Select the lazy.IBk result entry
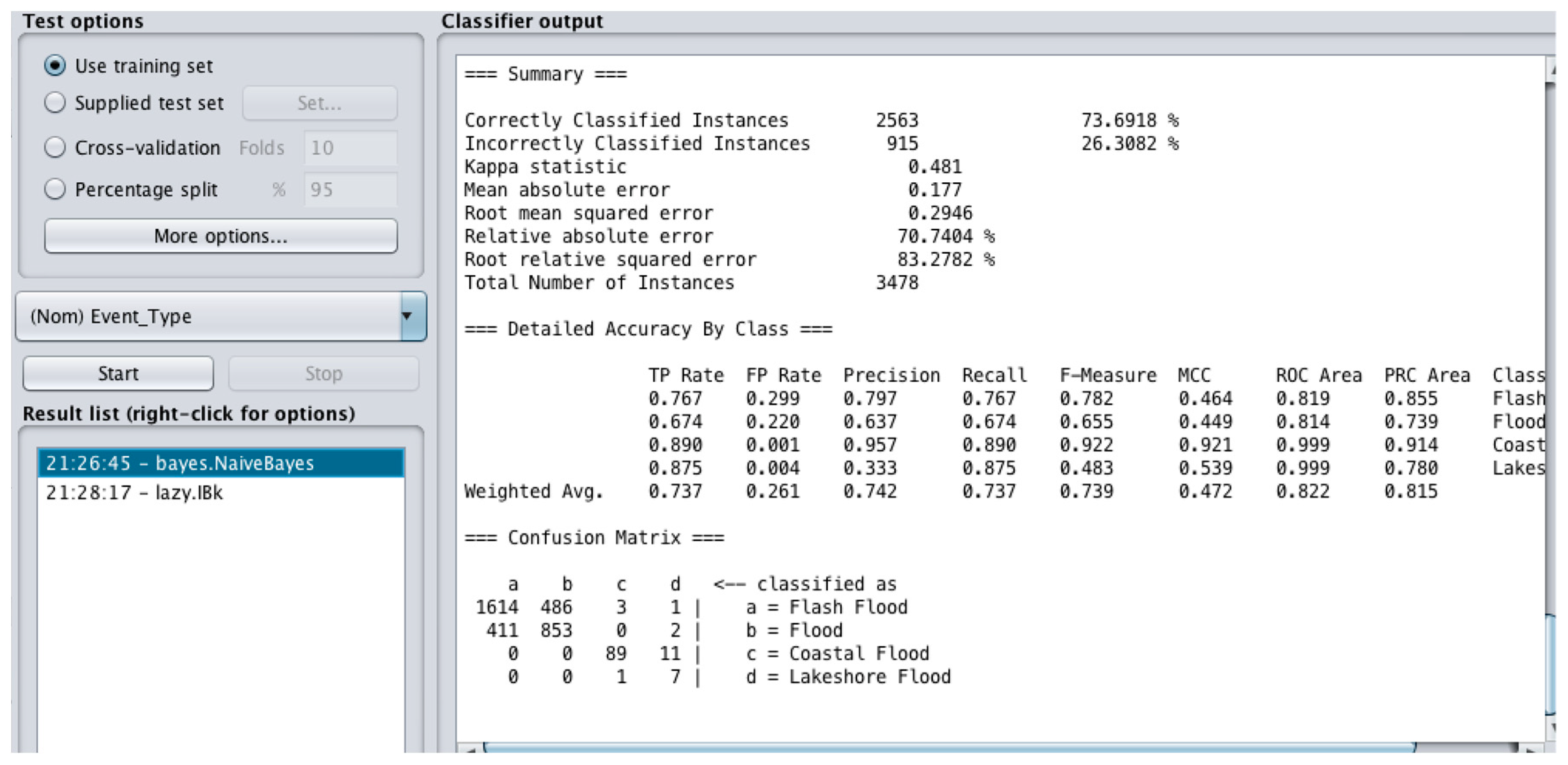Screen dimensions: 1568x765 click(220, 492)
